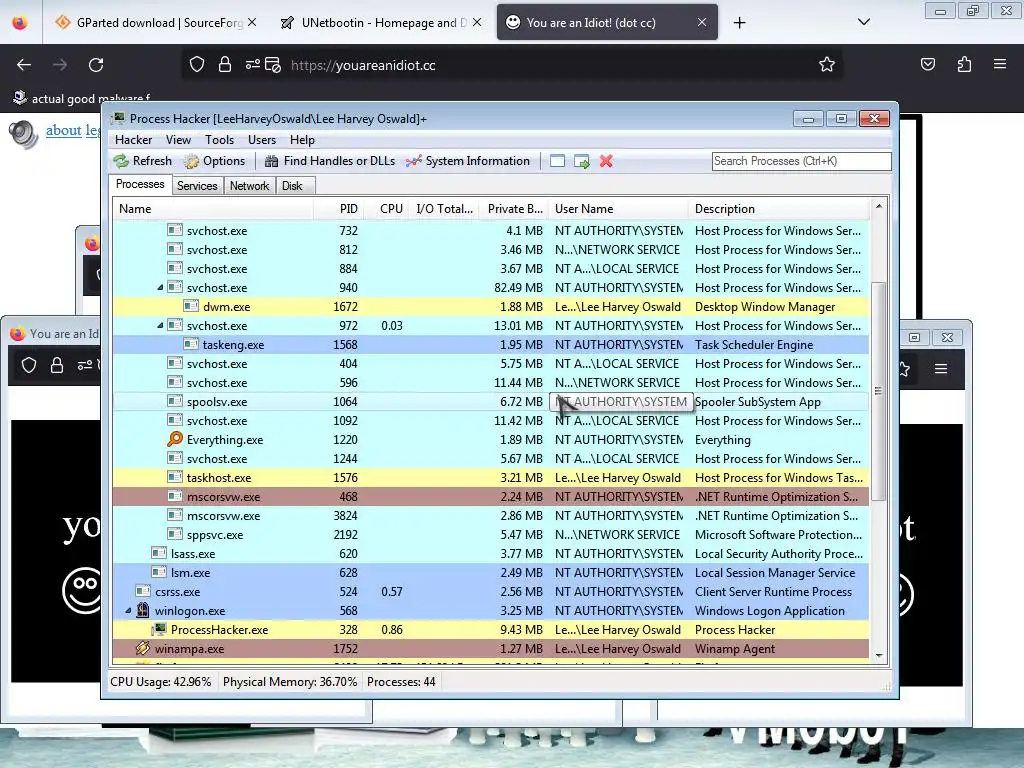Sort by the Description column header
1024x768 pixels.
pos(778,209)
